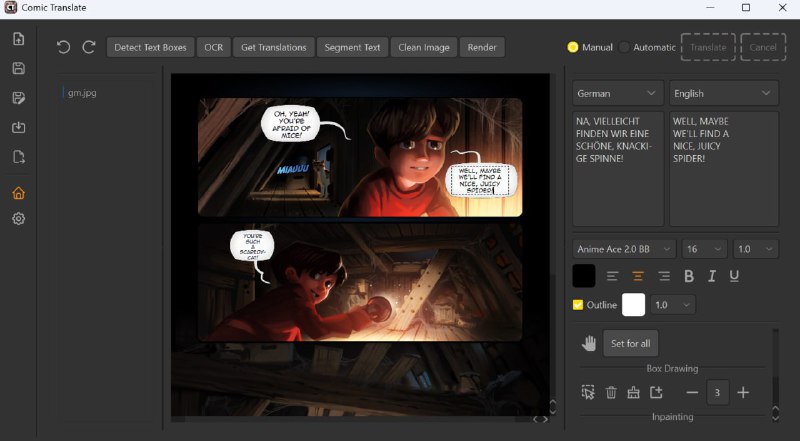Select the pan hand tool
Screen dimensions: 800x441
click(589, 343)
